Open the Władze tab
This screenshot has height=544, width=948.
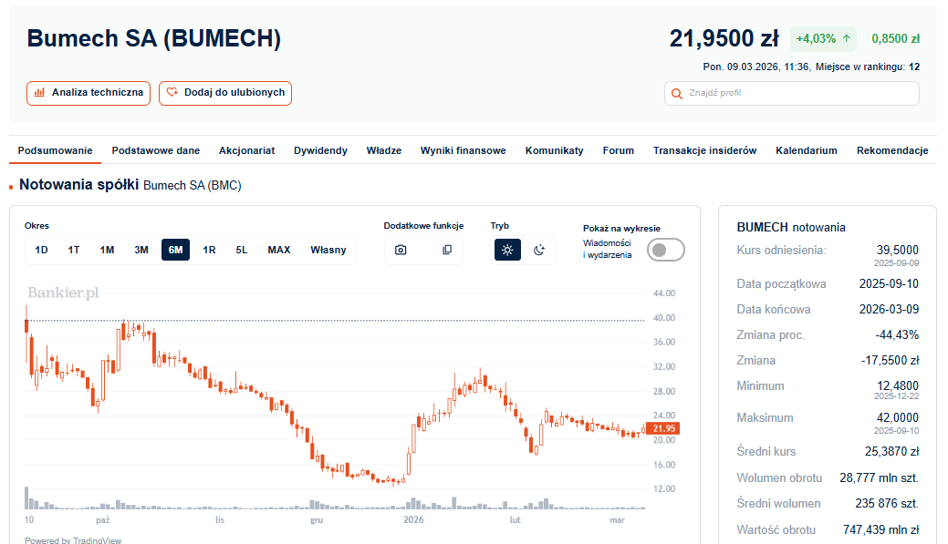point(384,151)
